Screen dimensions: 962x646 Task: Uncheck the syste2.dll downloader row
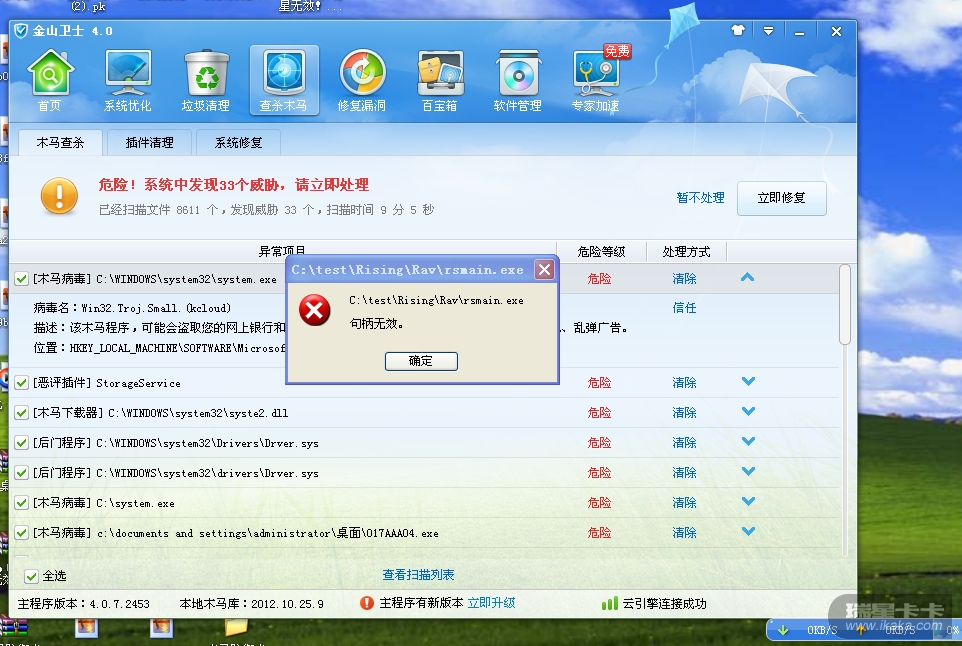(21, 413)
